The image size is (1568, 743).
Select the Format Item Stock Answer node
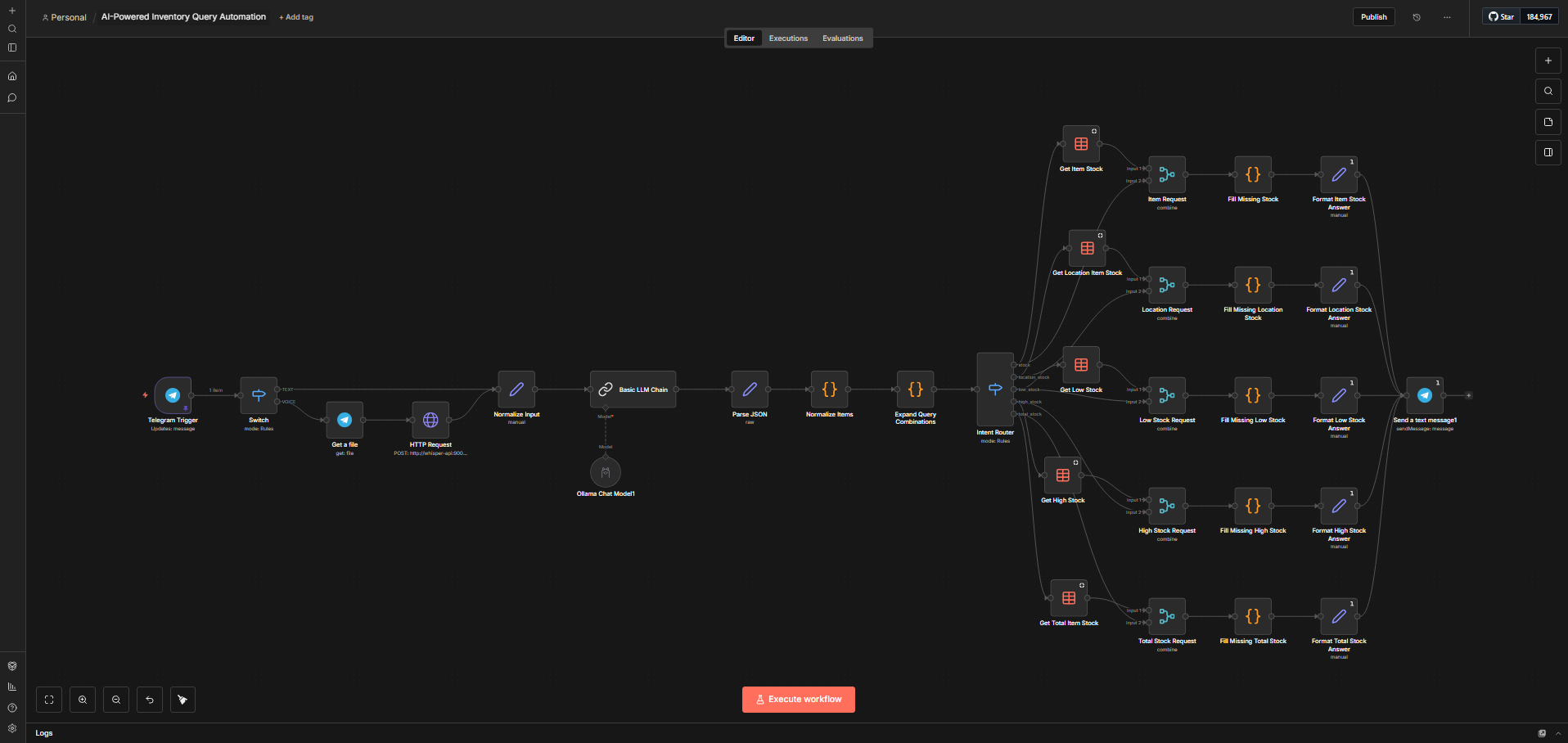1339,174
